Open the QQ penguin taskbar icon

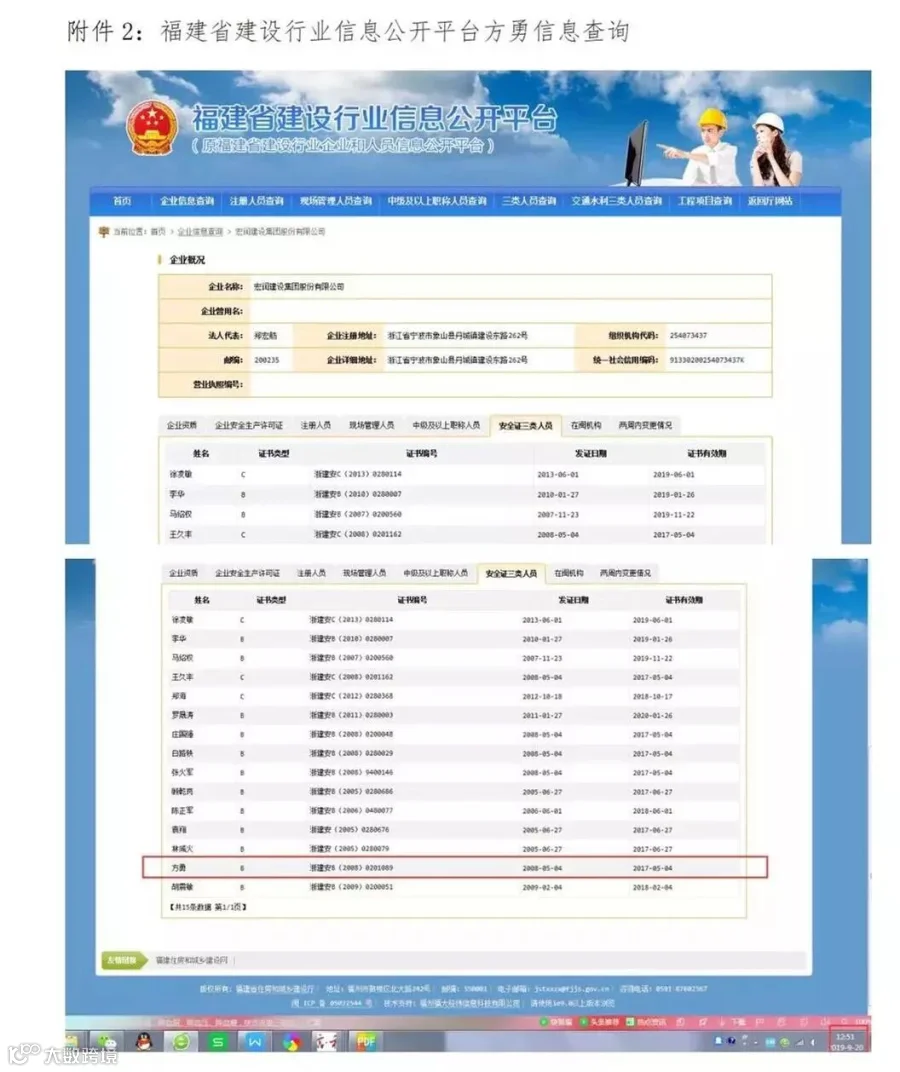(144, 1042)
